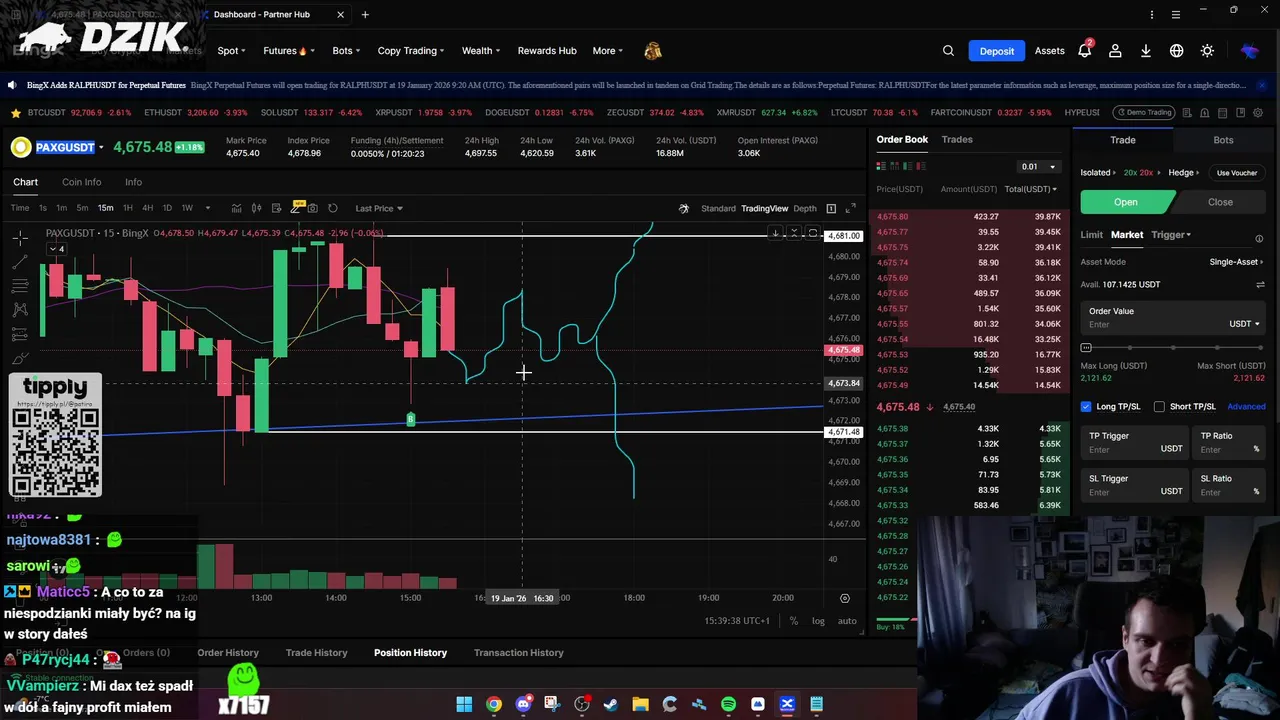Open the settings gear beside Demo Trading
Screen dimensions: 1280x720
pos(1258,113)
